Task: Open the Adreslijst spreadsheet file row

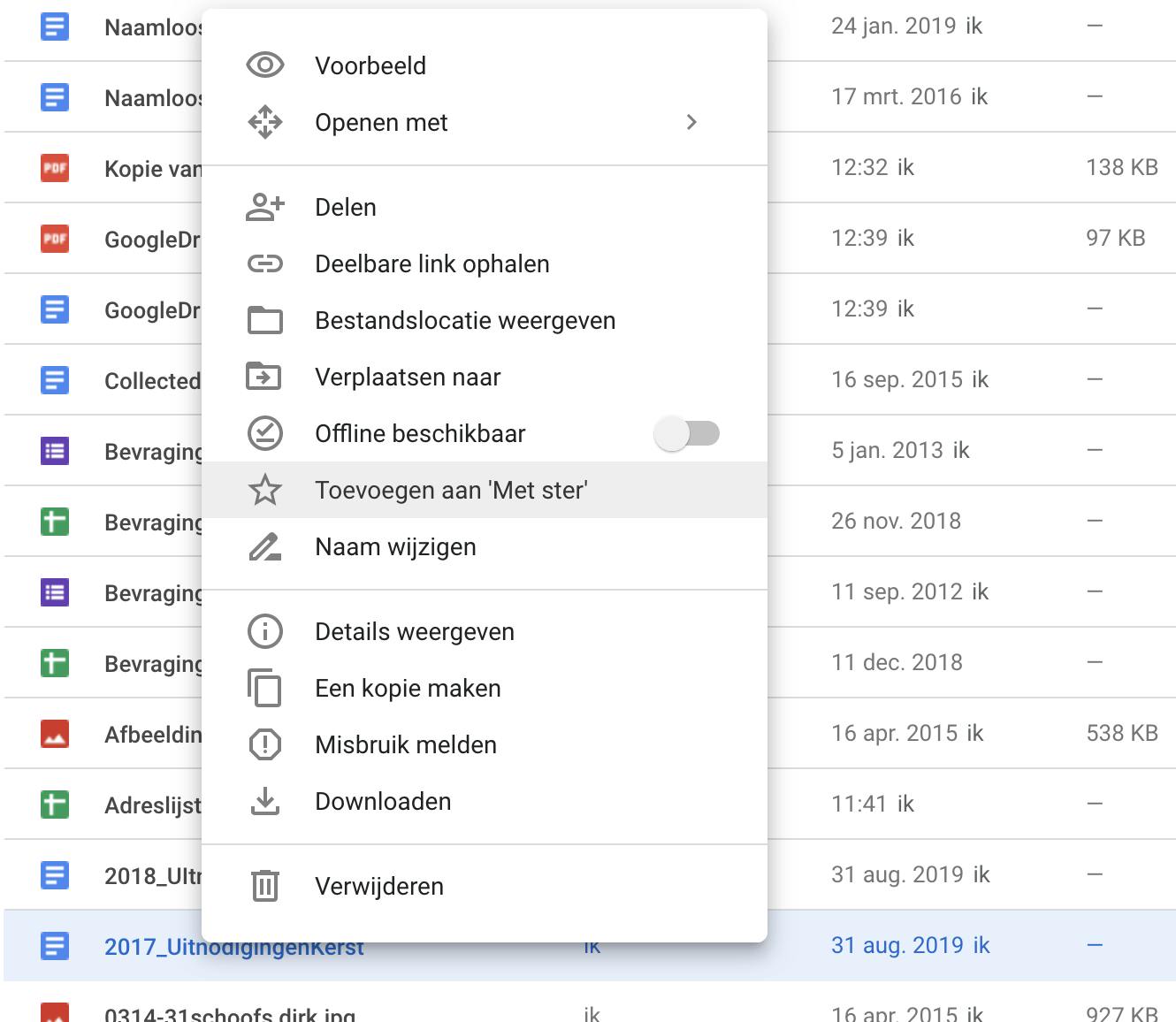Action: [x=152, y=805]
